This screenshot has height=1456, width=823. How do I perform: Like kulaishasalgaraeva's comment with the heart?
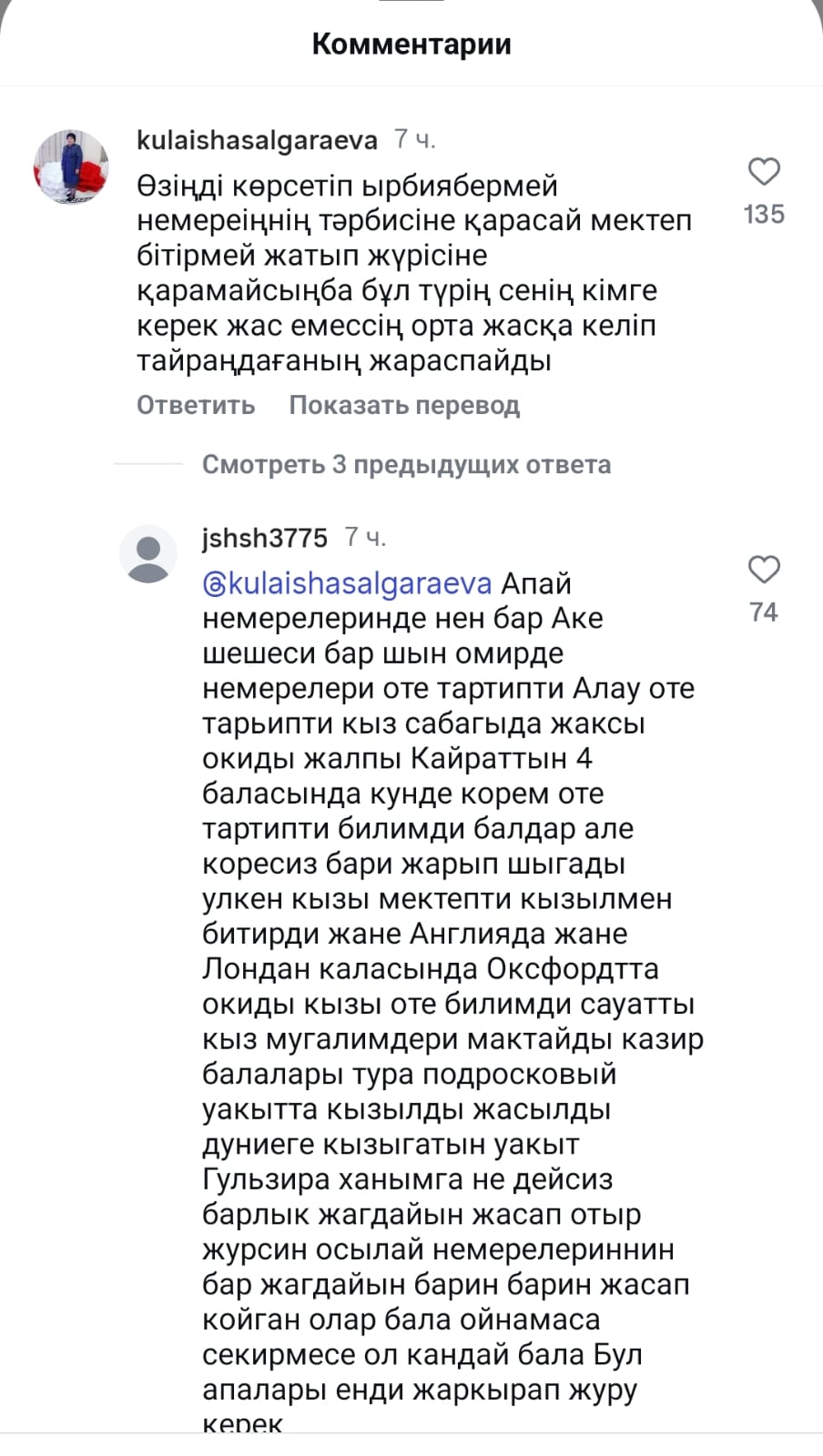click(x=764, y=172)
